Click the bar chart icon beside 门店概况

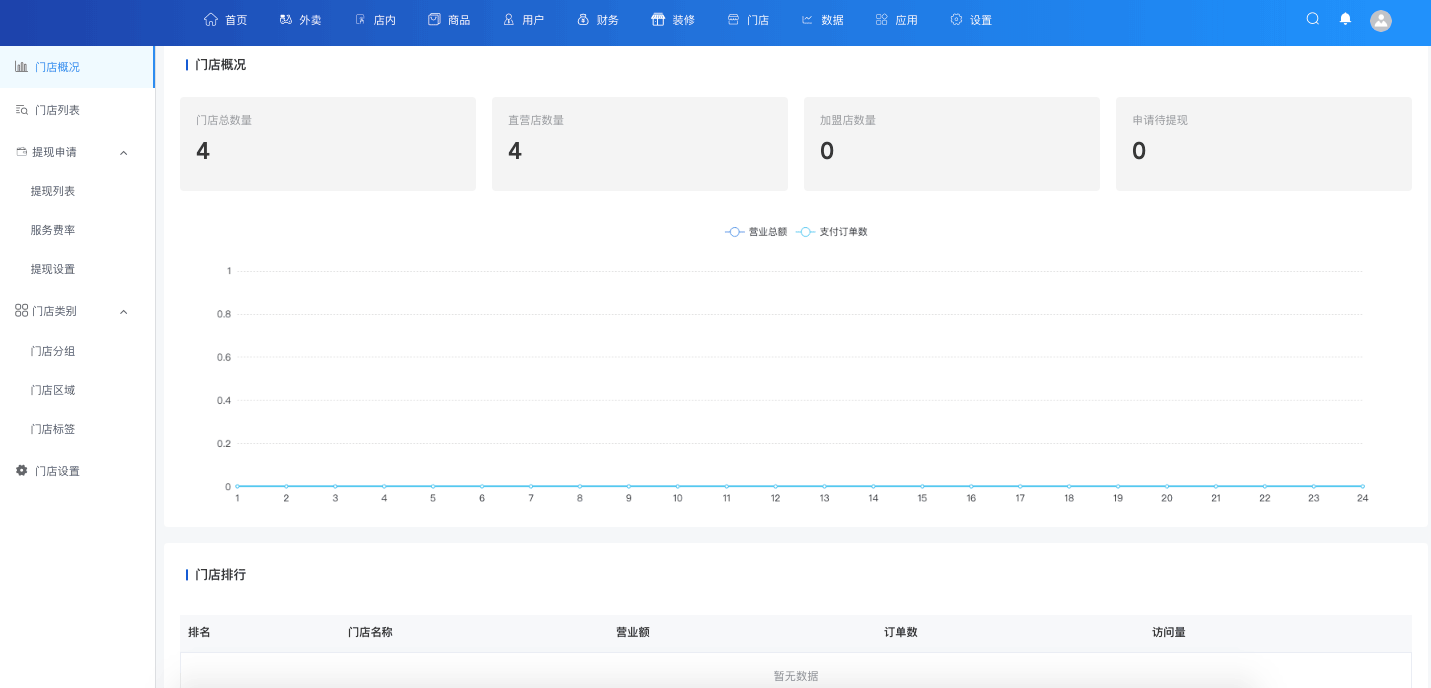click(21, 67)
